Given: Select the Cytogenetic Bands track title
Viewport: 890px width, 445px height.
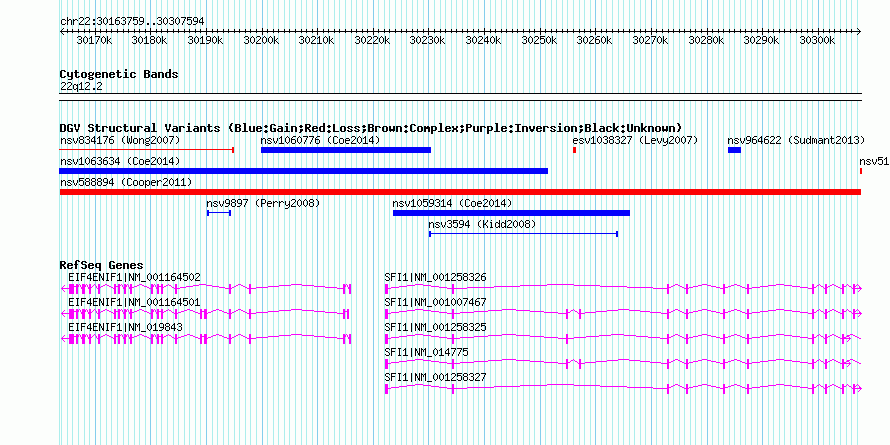Looking at the screenshot, I should point(119,74).
